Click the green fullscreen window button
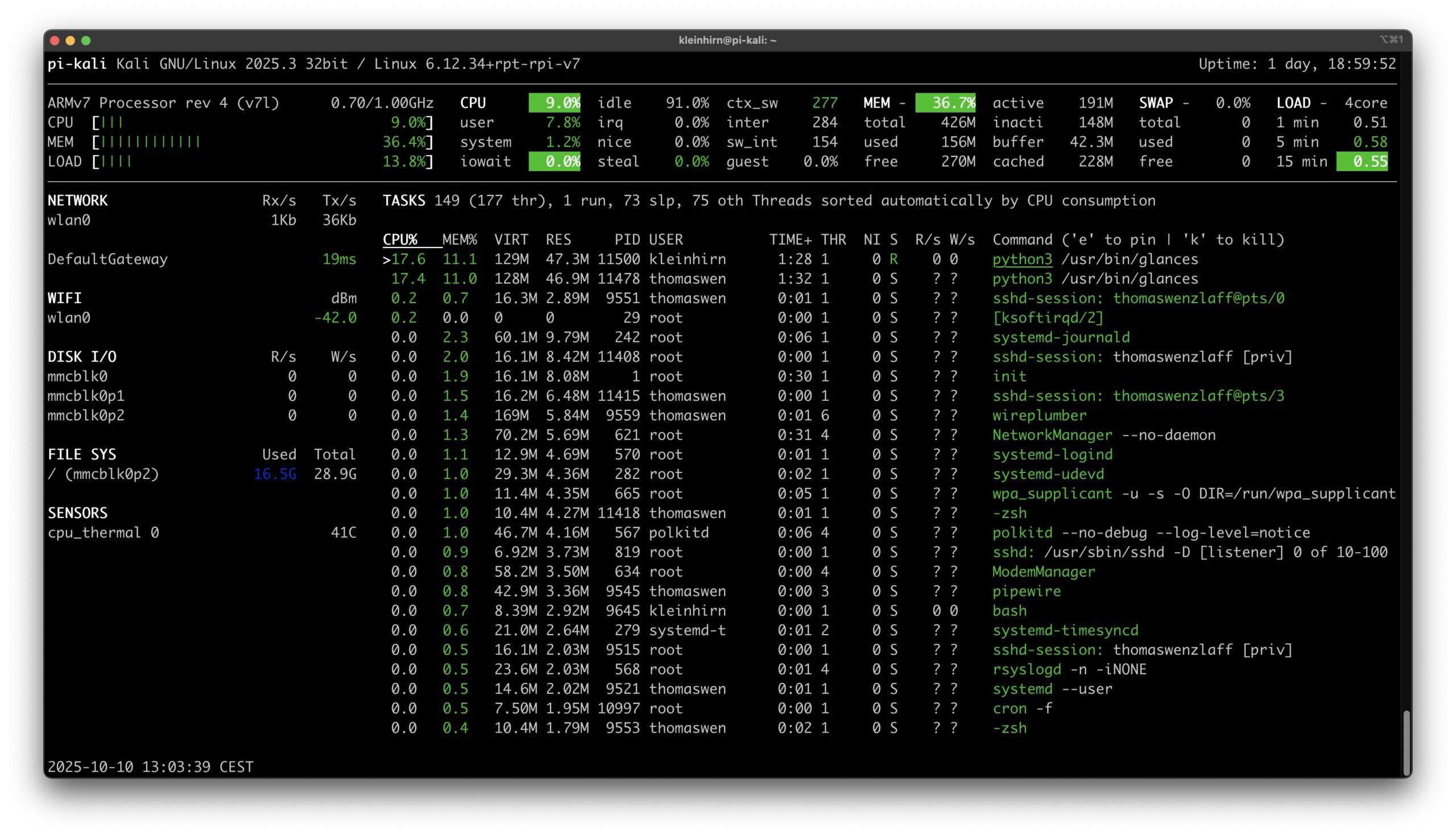Viewport: 1456px width, 836px height. [x=86, y=40]
